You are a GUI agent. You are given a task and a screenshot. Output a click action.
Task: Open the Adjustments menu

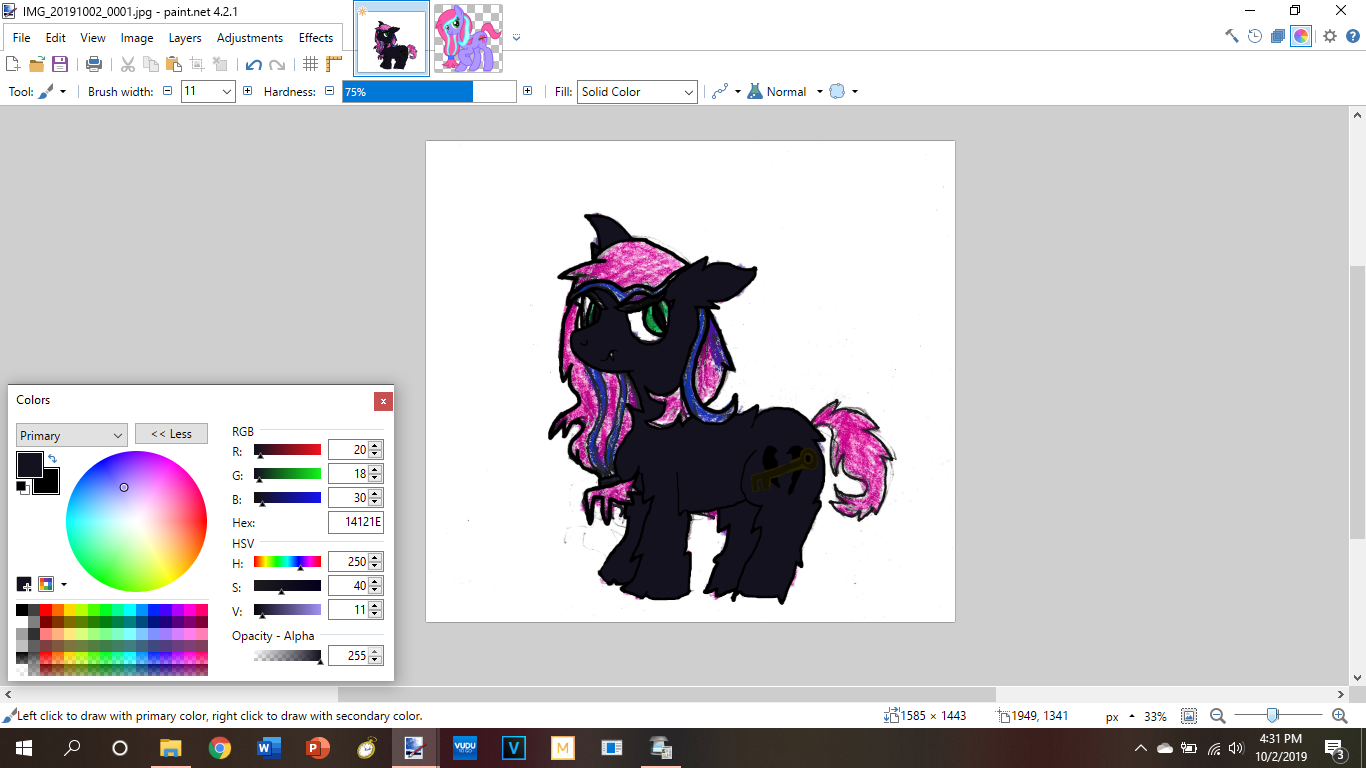click(249, 38)
